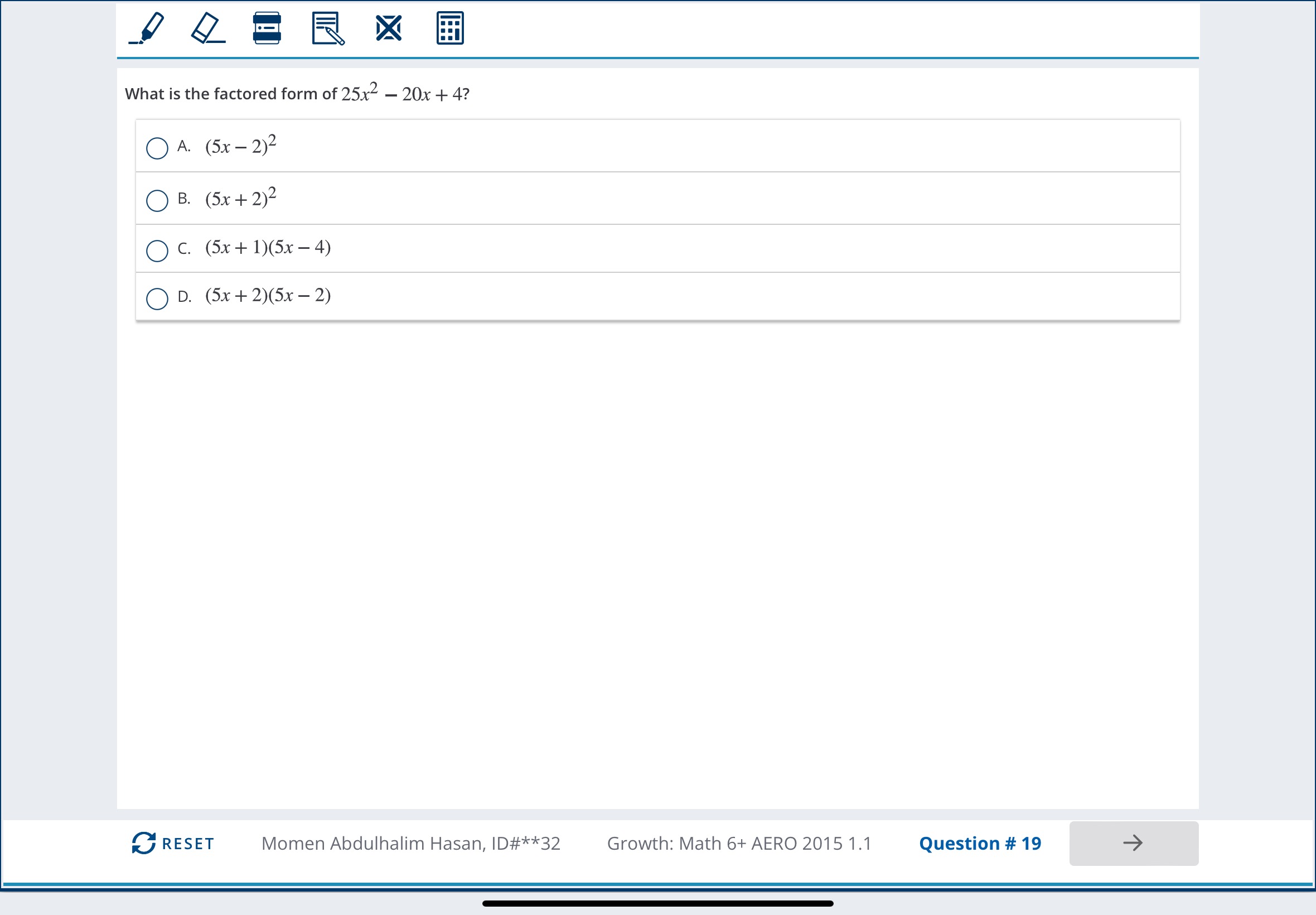Click the RESET button
The image size is (1316, 915).
(173, 844)
